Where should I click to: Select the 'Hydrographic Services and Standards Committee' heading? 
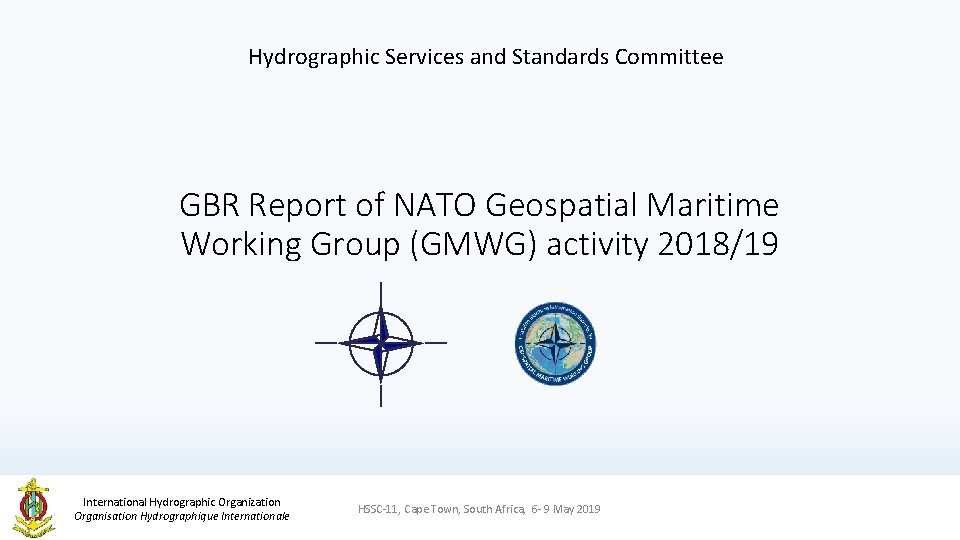(x=486, y=56)
